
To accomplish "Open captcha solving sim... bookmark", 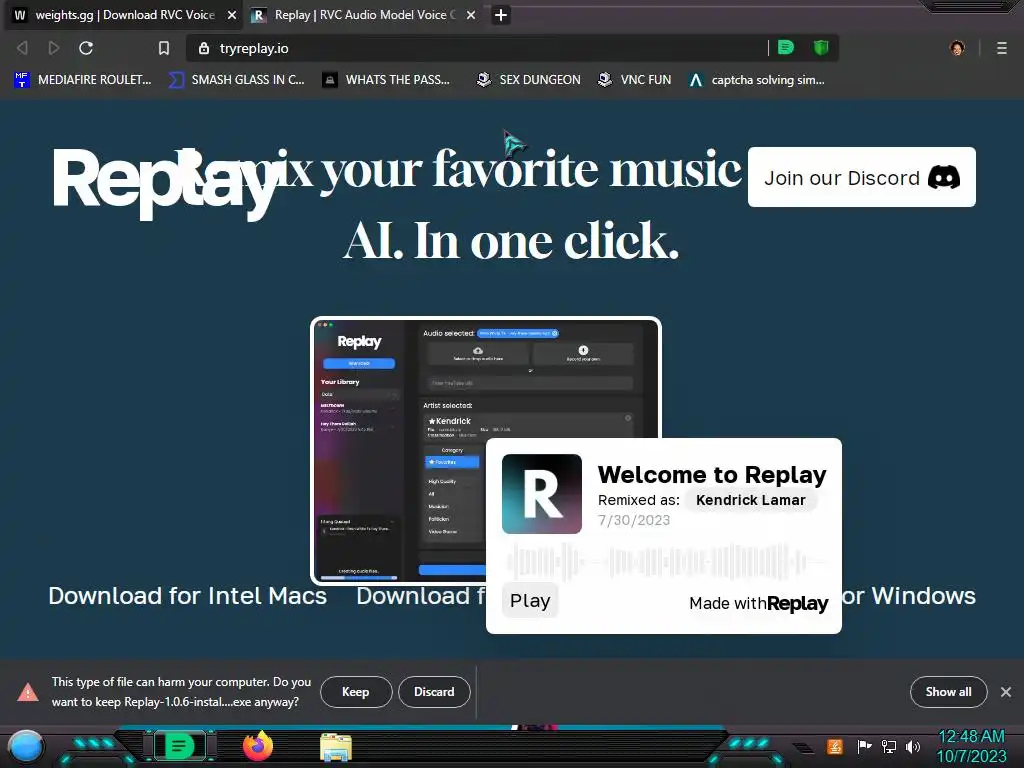I will point(757,80).
